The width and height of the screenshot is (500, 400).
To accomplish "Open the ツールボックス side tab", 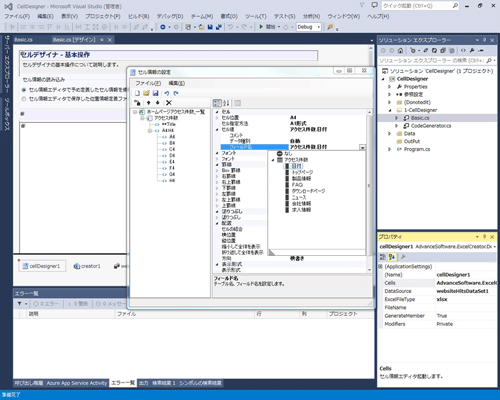I will 7,114.
